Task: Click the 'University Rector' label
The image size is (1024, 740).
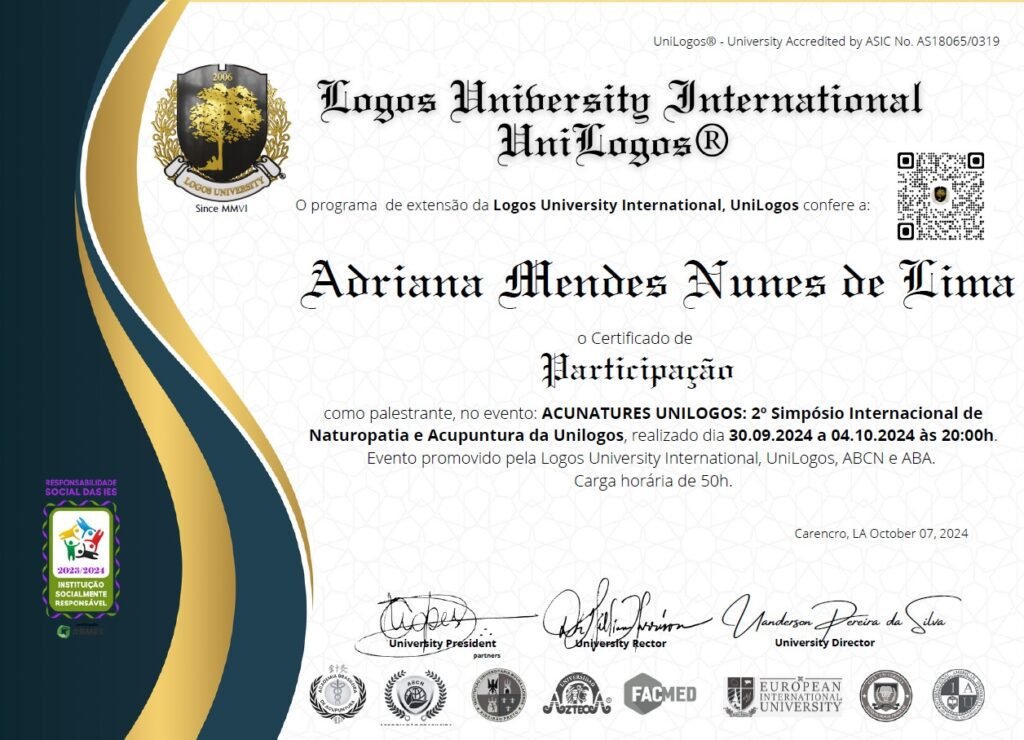Action: point(620,643)
